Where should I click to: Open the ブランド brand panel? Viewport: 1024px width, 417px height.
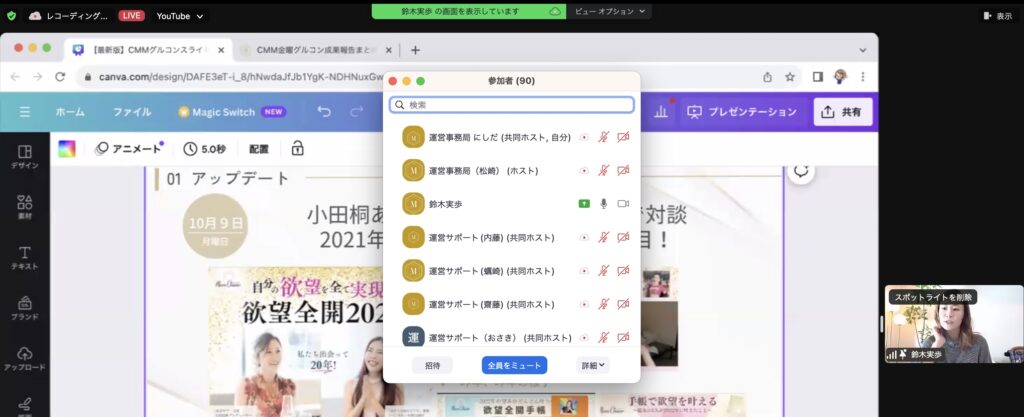[25, 308]
